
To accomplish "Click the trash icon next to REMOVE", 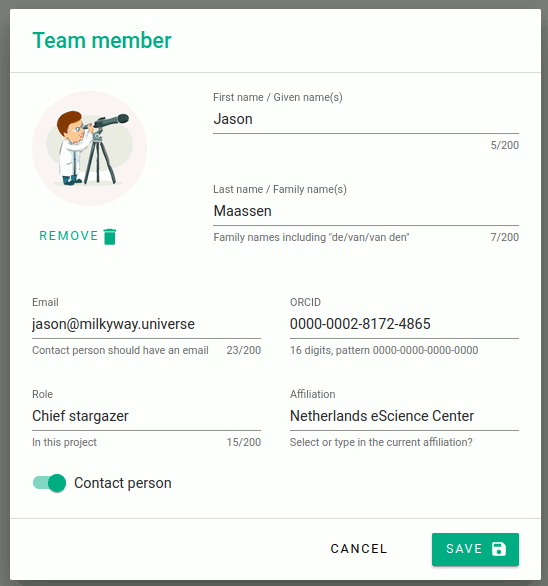I will pos(110,237).
